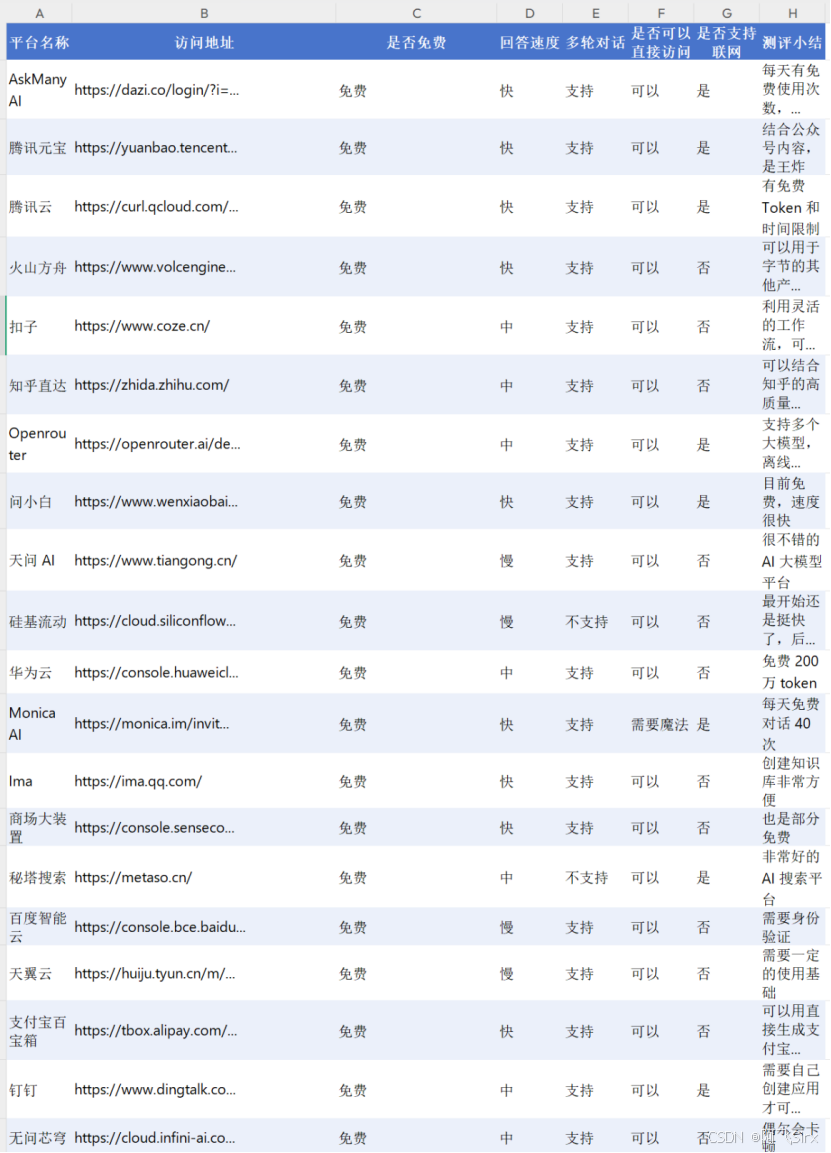831x1153 pixels.
Task: Select column B header
Action: [204, 13]
